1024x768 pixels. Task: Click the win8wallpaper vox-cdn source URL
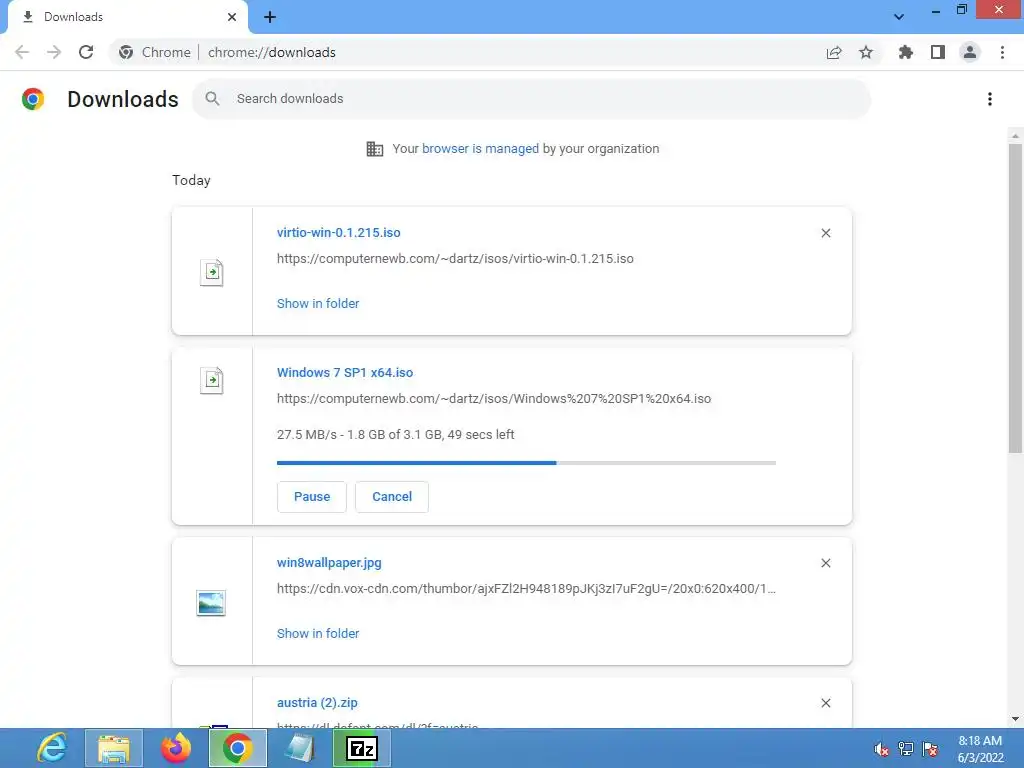coord(526,589)
